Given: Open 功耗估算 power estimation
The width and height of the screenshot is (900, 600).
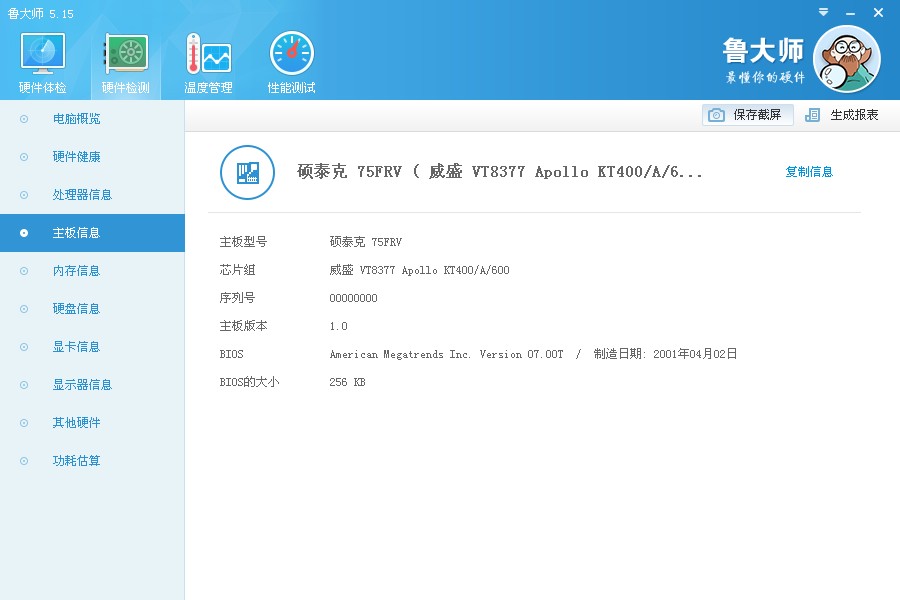Looking at the screenshot, I should point(92,460).
